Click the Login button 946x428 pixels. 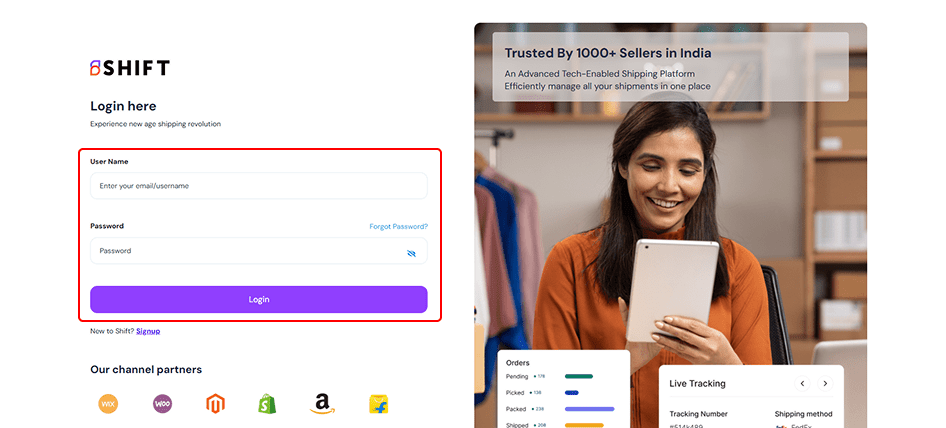coord(259,299)
